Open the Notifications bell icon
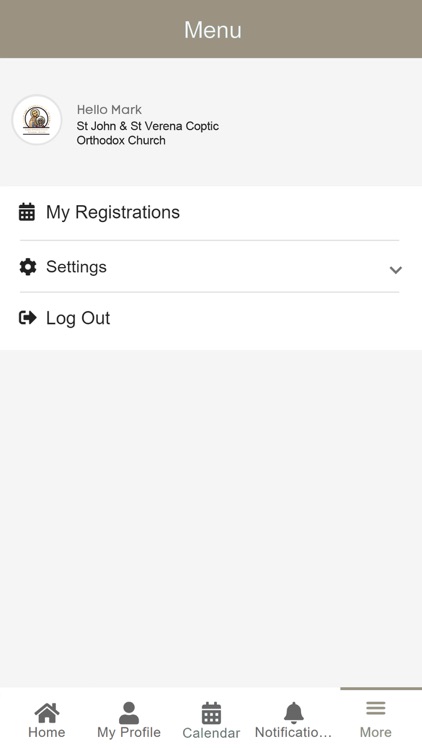This screenshot has width=422, height=750. pos(294,713)
